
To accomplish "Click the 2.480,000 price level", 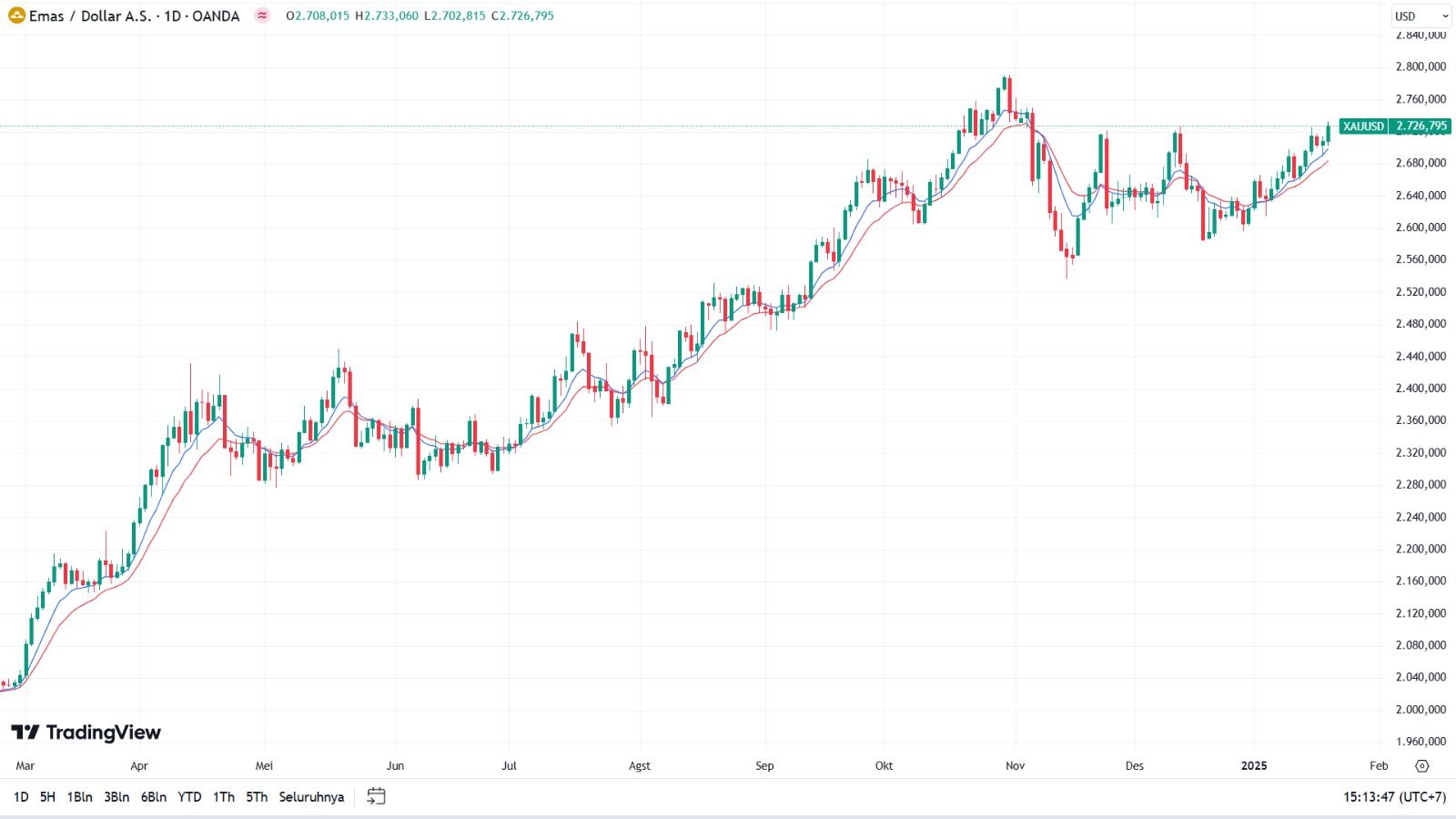I will [x=1421, y=324].
